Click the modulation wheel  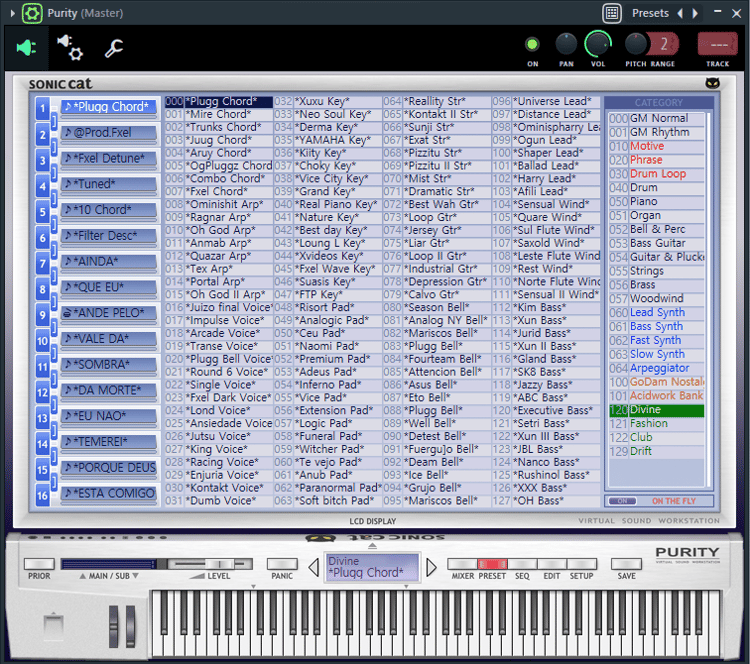click(x=130, y=626)
